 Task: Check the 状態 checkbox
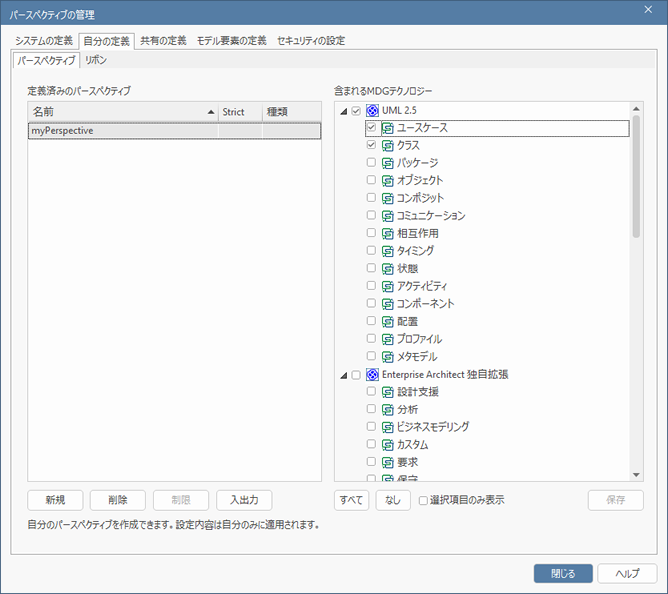(x=371, y=268)
